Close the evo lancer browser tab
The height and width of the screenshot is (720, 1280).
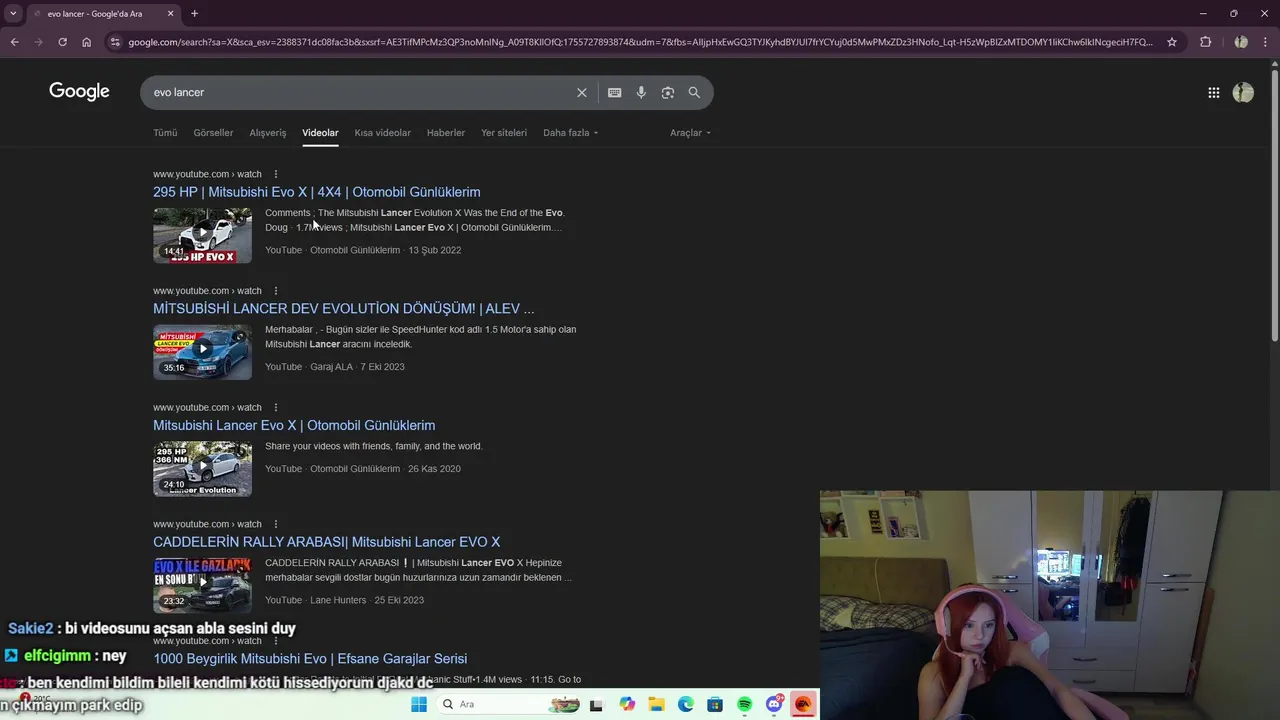point(170,13)
